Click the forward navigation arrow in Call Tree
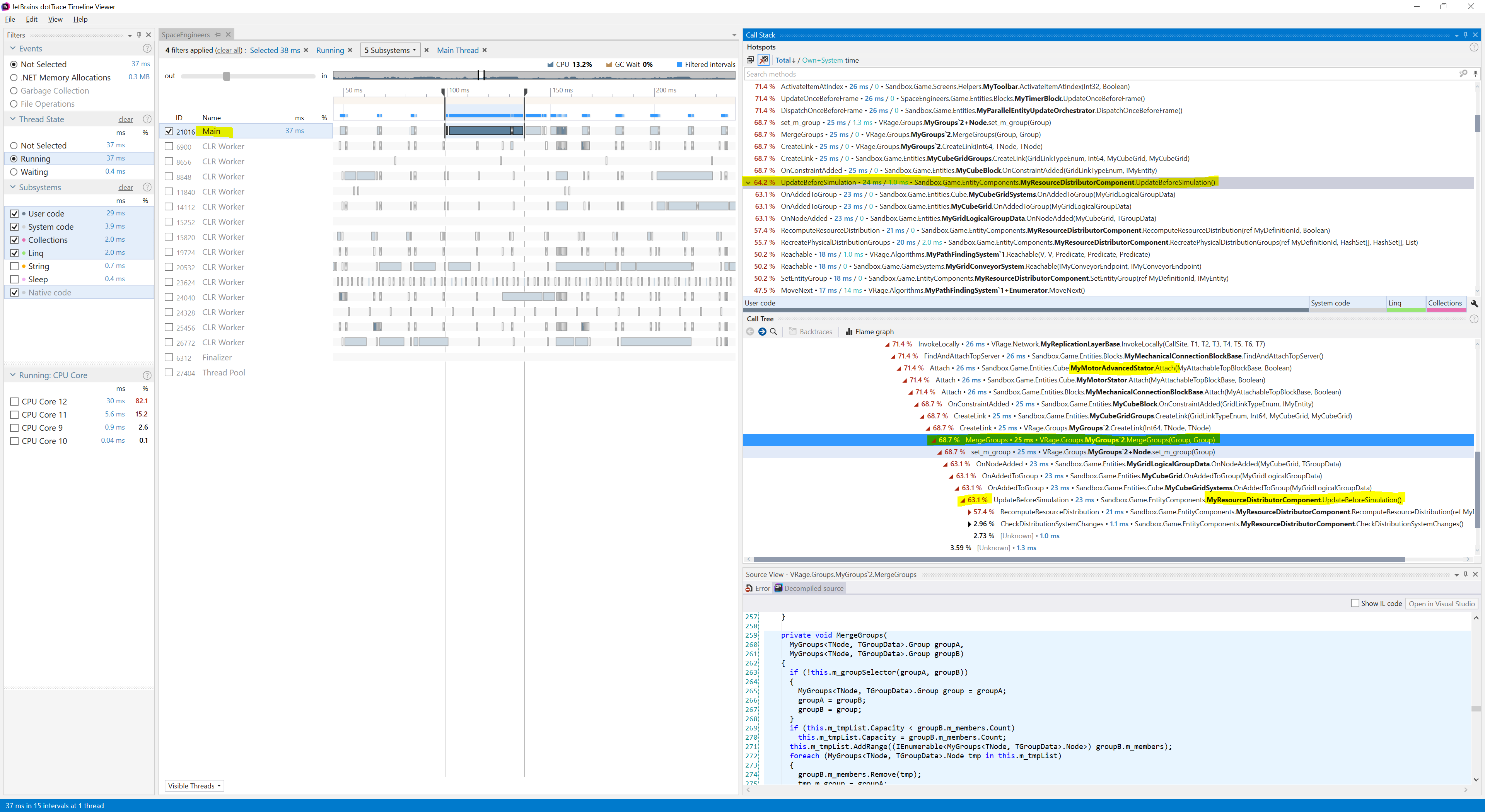Viewport: 1485px width, 812px height. pos(762,331)
